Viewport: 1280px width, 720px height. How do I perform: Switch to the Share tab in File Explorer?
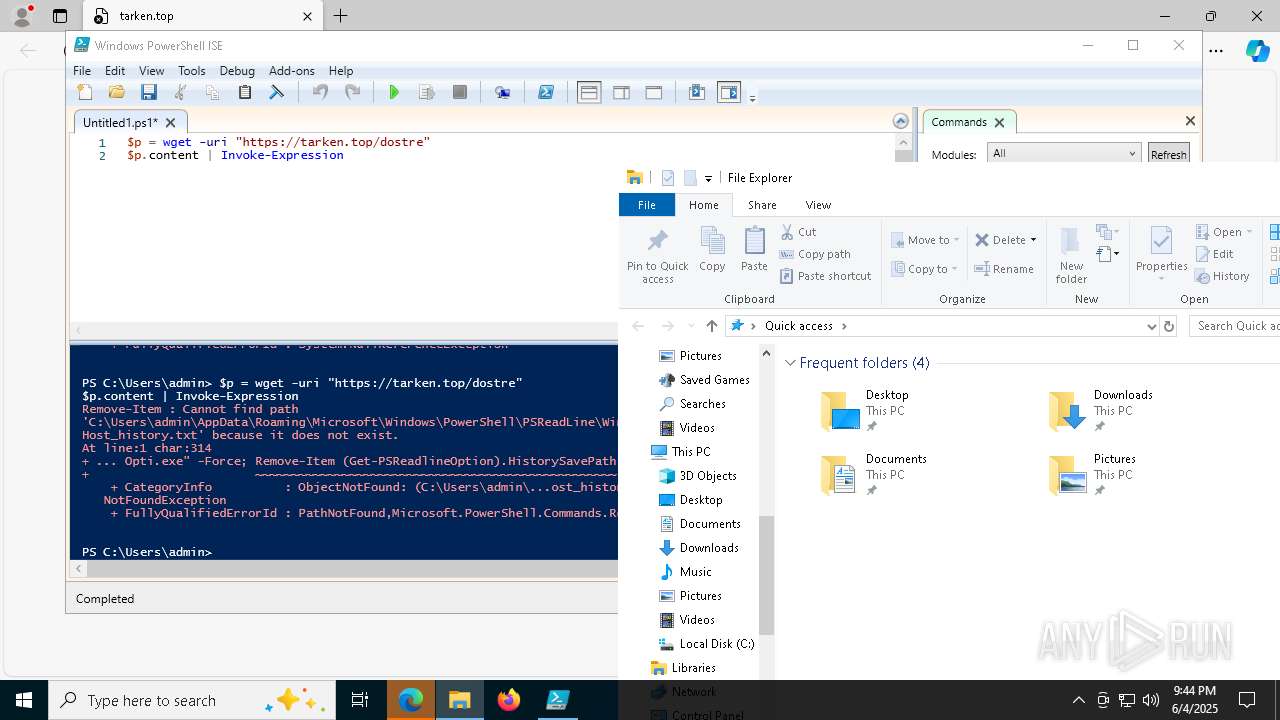tap(762, 205)
